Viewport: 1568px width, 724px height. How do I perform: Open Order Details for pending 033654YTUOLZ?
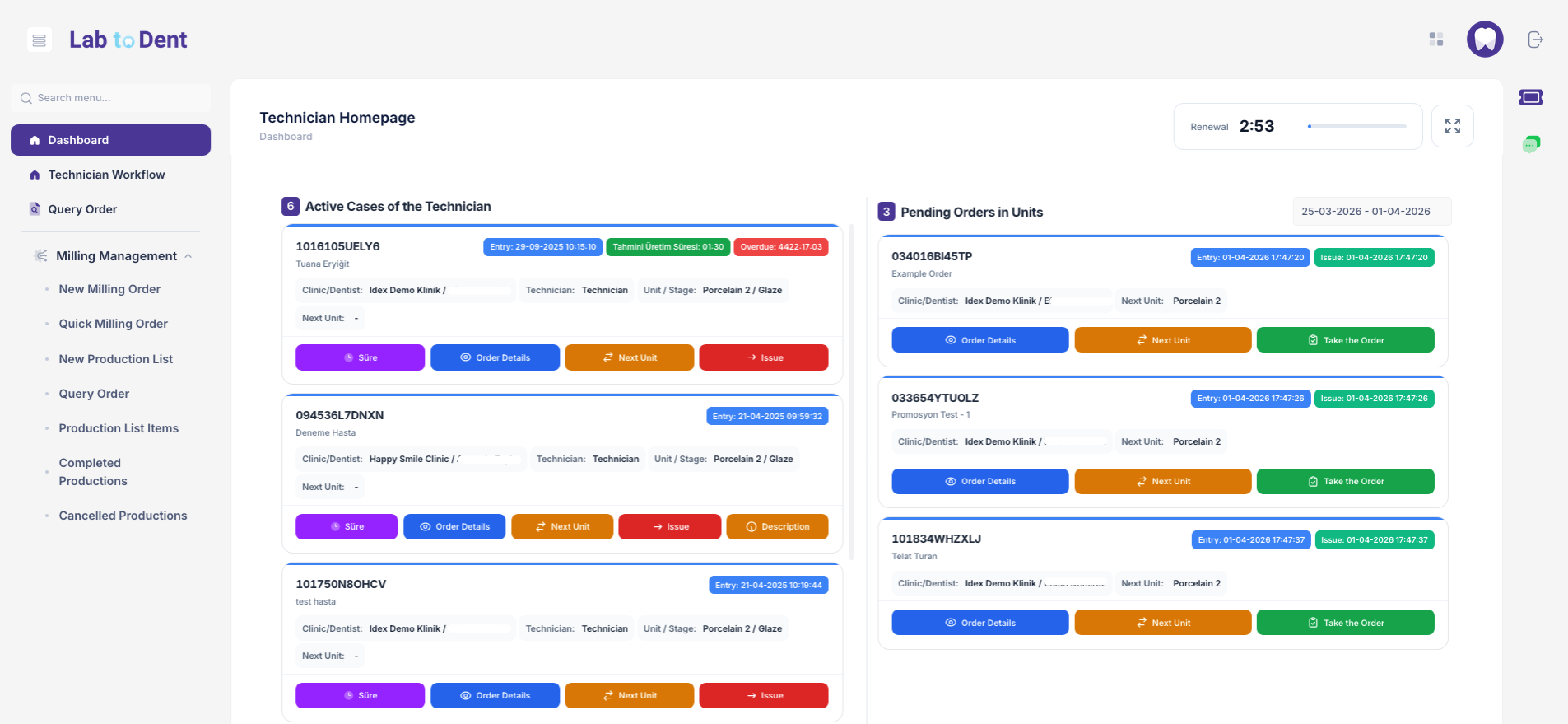[980, 481]
